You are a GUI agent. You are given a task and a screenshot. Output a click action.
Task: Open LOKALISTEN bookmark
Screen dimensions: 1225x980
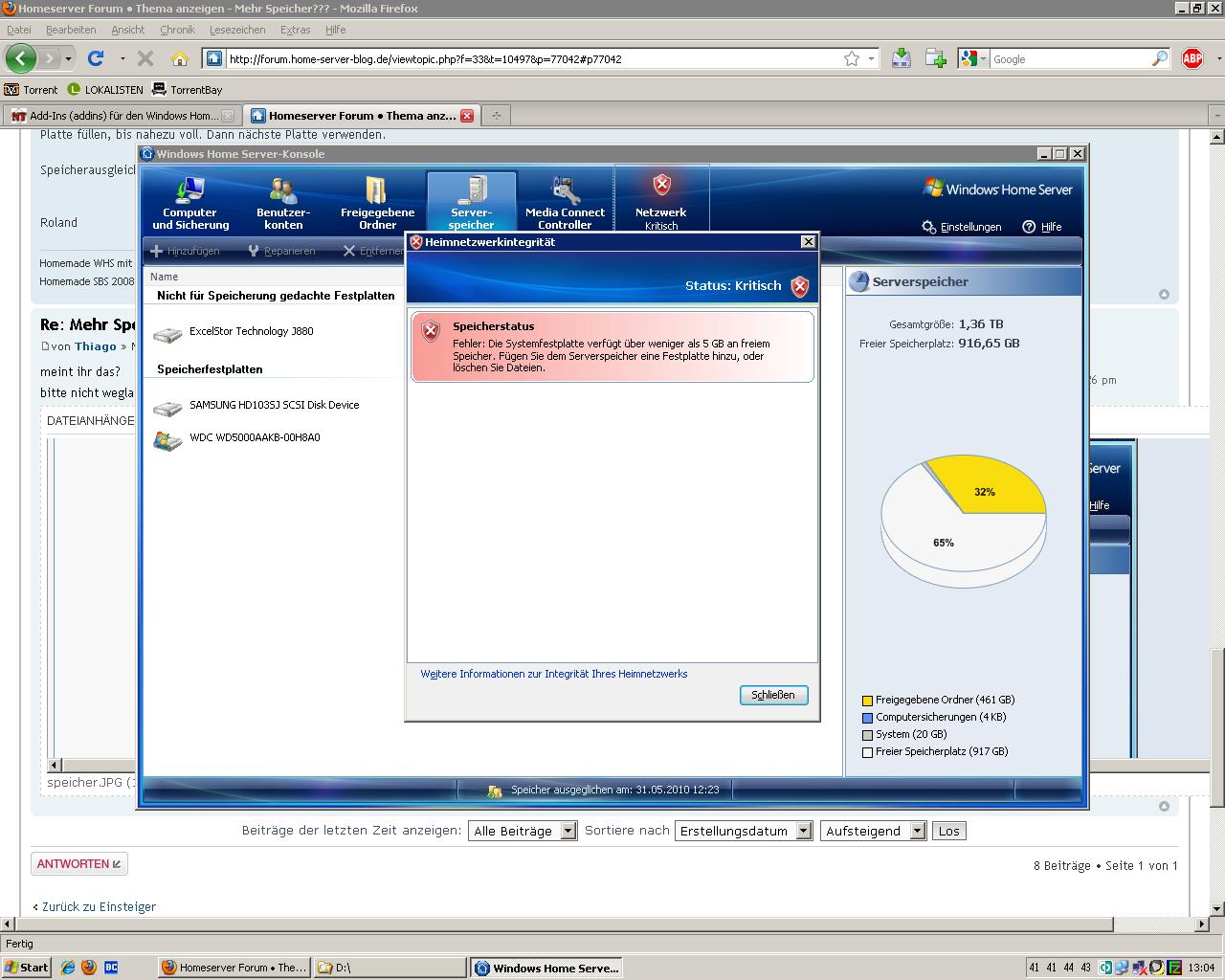pos(105,90)
